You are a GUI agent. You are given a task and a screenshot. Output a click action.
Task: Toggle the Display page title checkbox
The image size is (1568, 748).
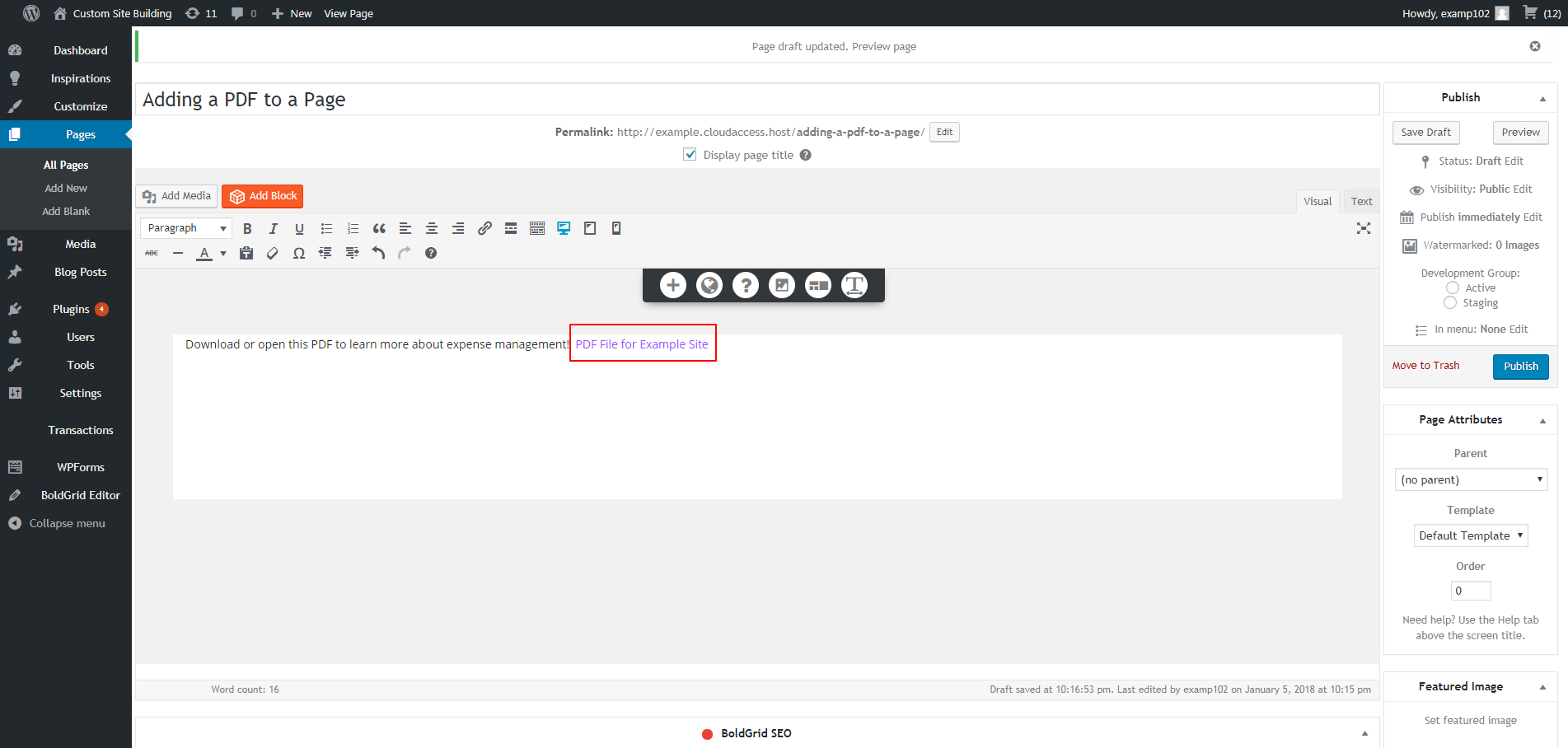coord(690,154)
